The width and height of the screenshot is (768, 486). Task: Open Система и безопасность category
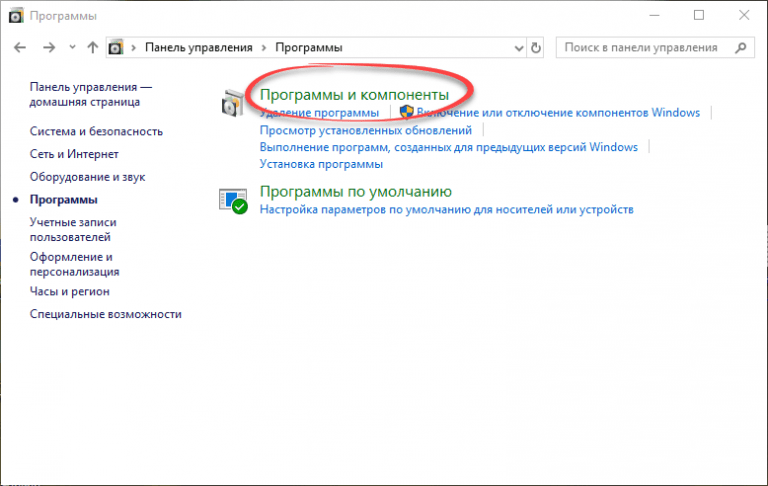(x=96, y=131)
